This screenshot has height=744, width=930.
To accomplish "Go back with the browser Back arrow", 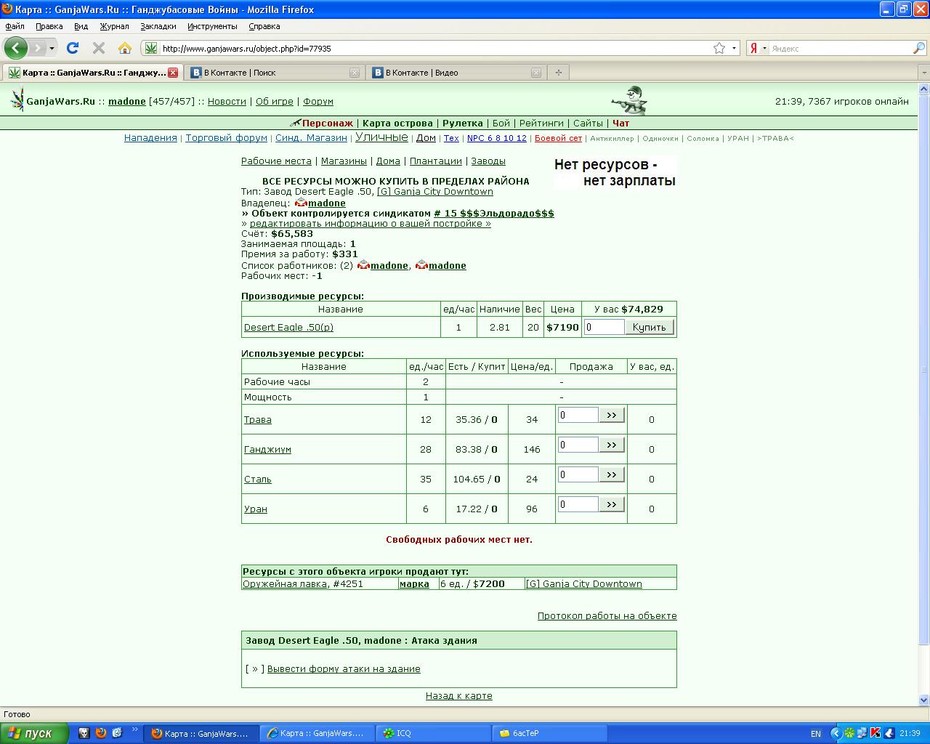I will [x=16, y=48].
